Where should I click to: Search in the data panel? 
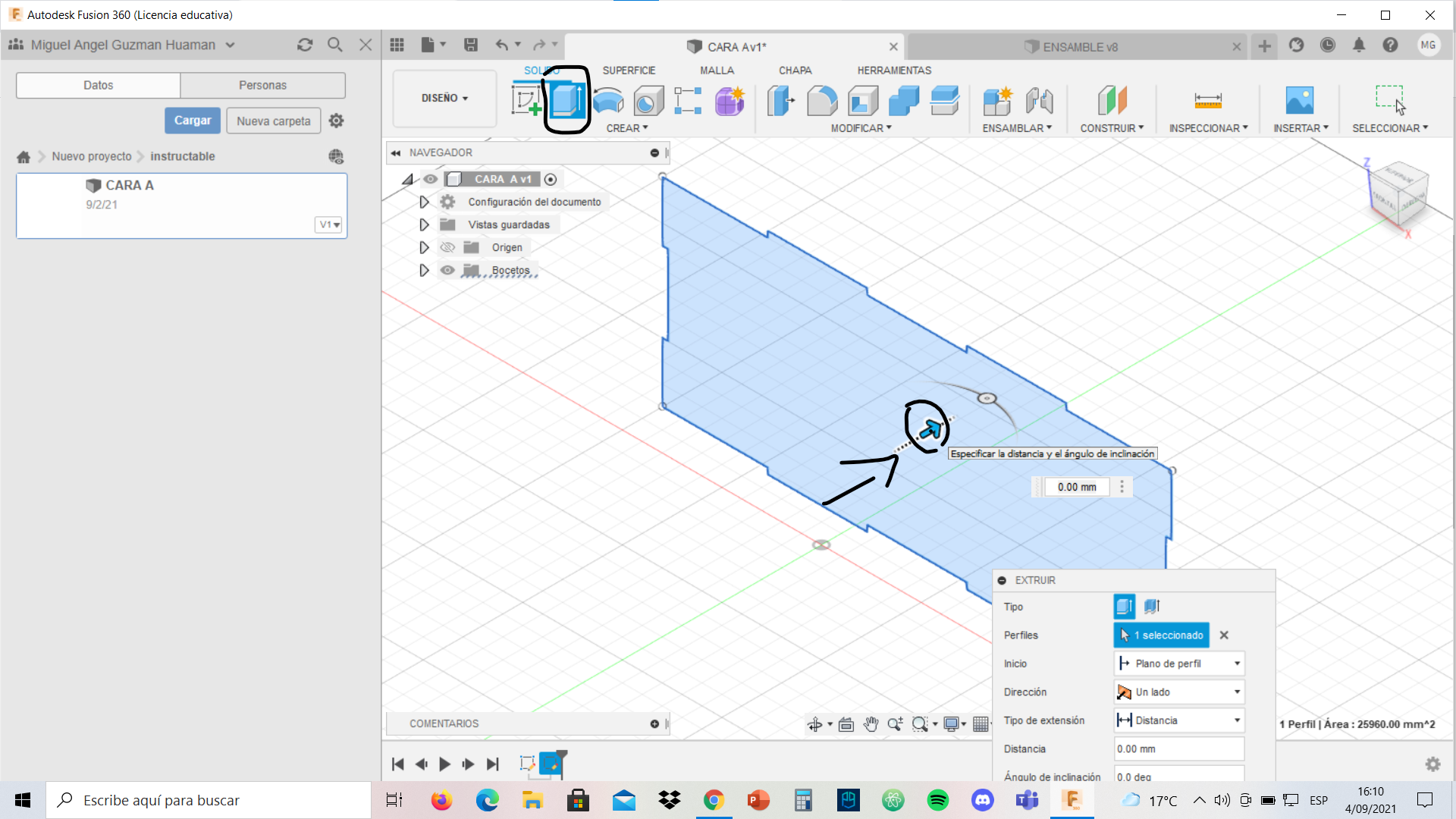(334, 45)
